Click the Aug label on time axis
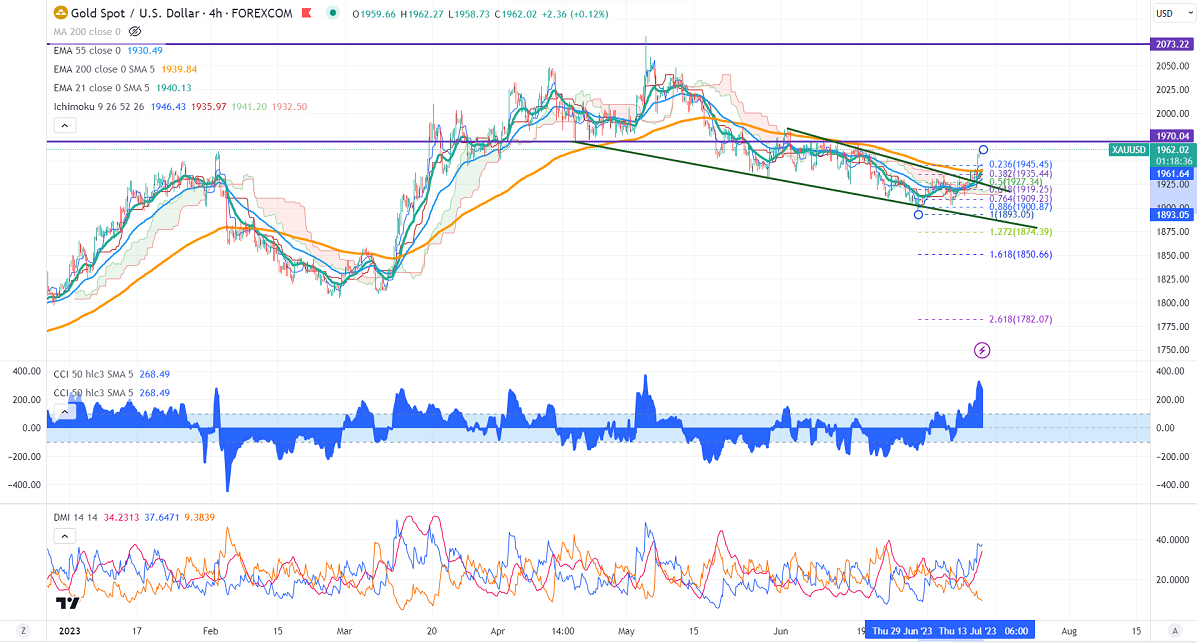Screen dimensions: 1197x643 1069,631
